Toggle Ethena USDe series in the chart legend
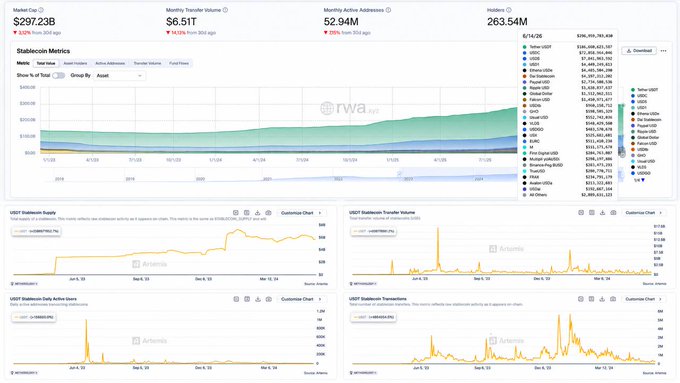The image size is (680, 383). pos(645,114)
